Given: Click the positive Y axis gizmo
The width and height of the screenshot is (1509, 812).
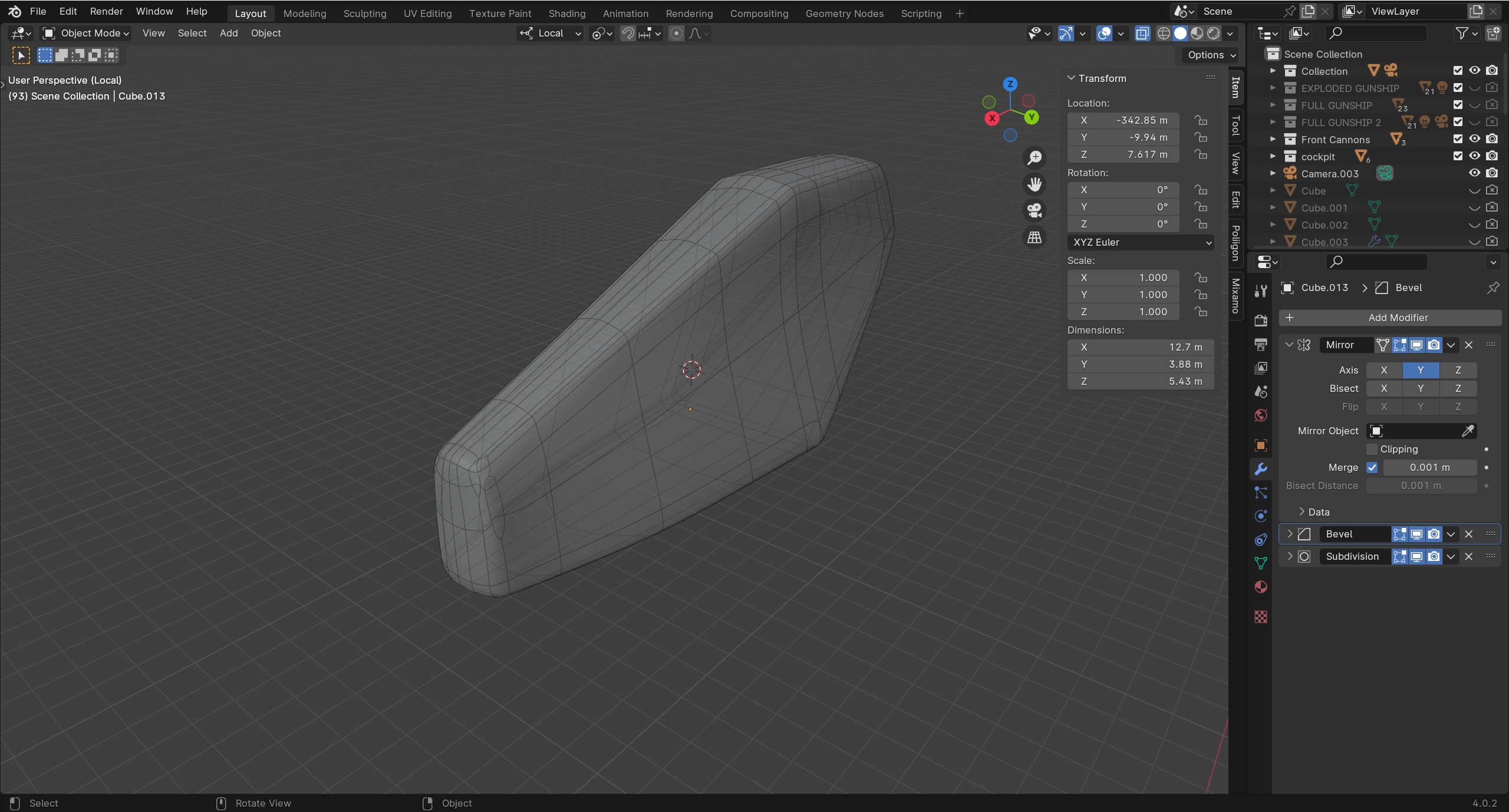Looking at the screenshot, I should 1032,117.
